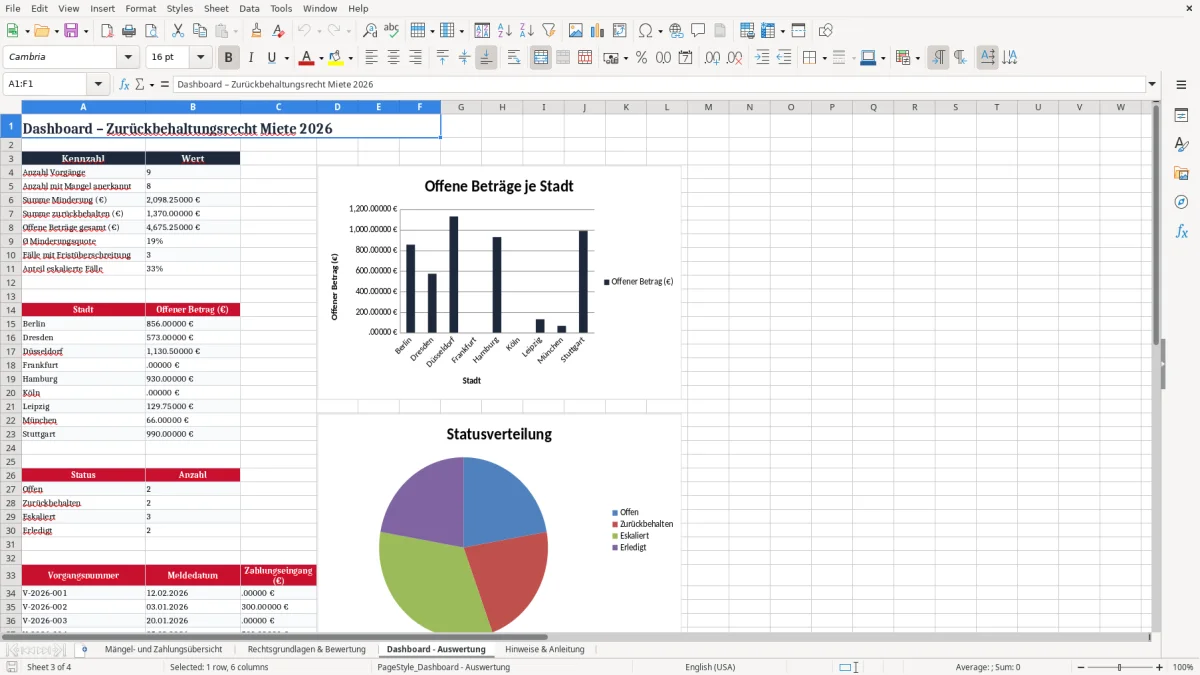Open sidebar Gallery panel
The width and height of the screenshot is (1200, 675).
(1181, 174)
